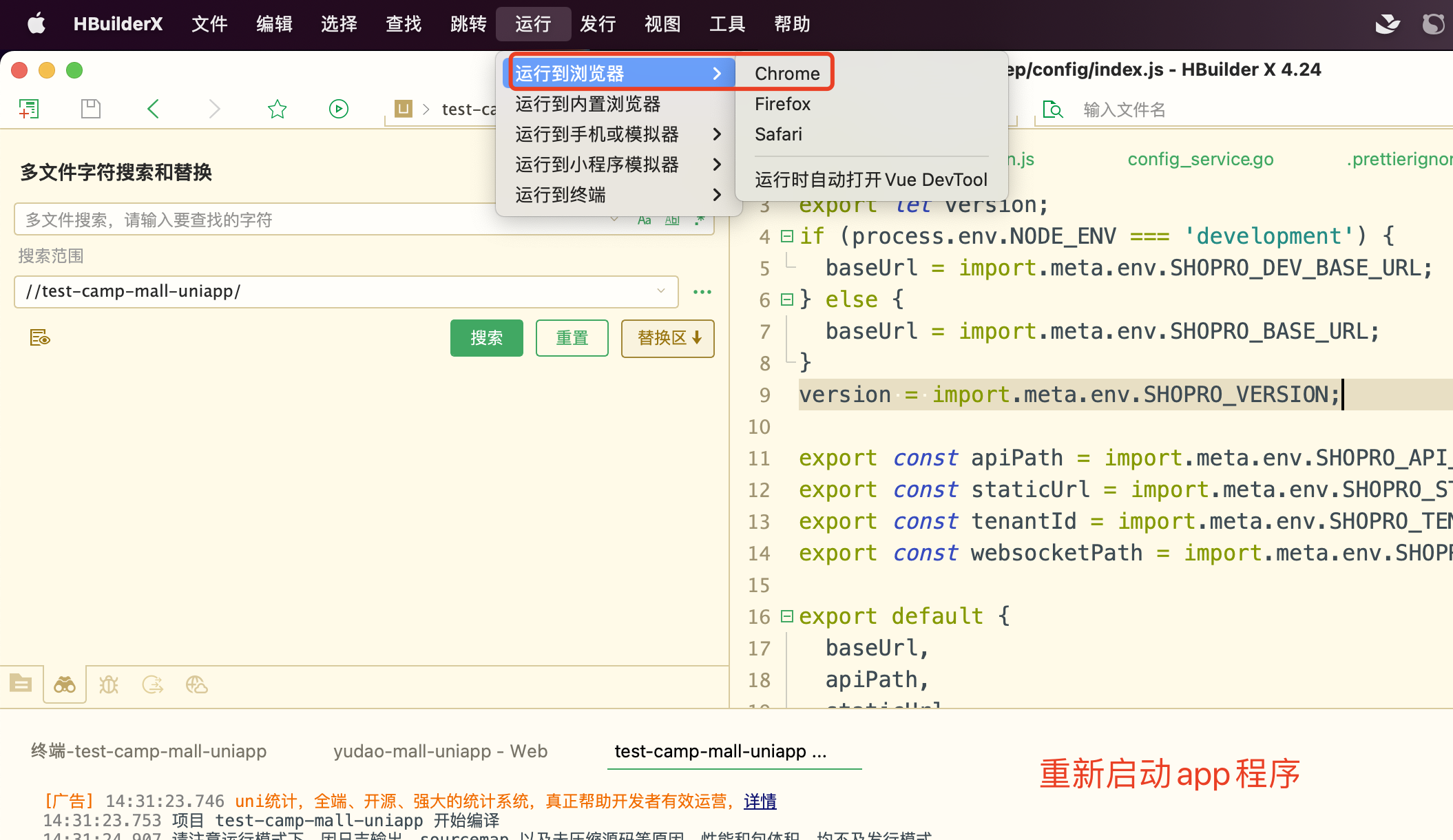Open the 查找 menu
This screenshot has width=1453, height=840.
pos(404,24)
